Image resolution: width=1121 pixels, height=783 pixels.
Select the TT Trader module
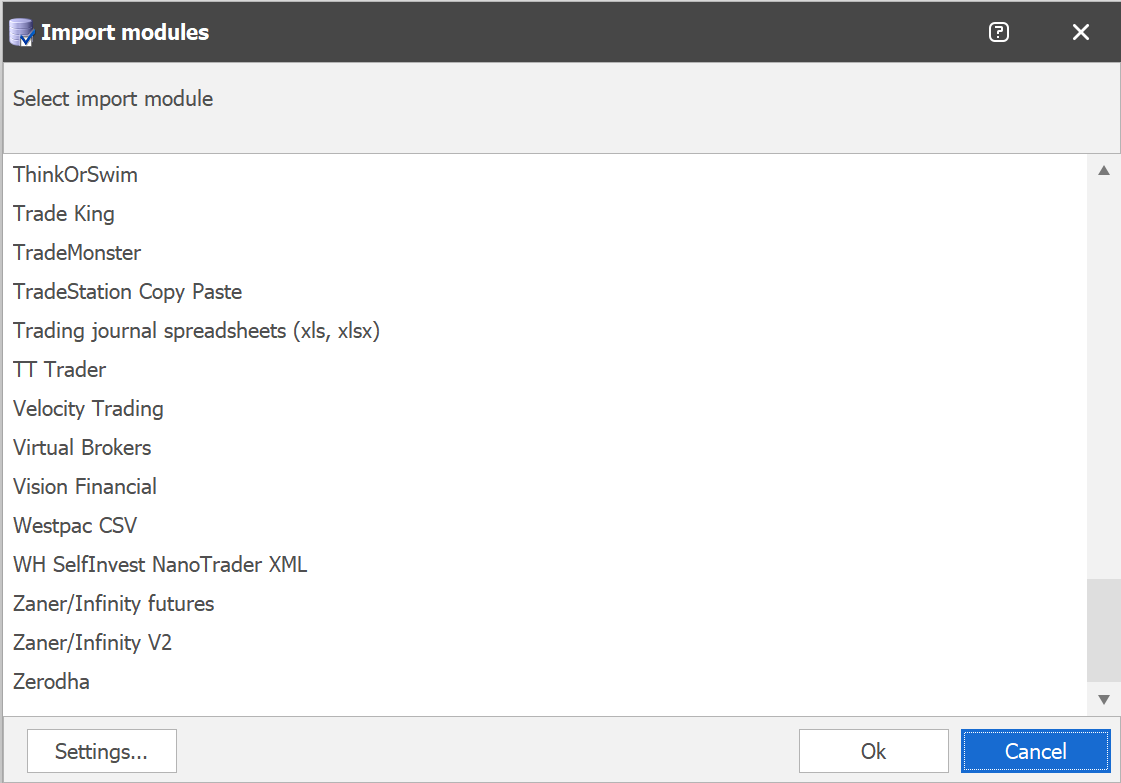[545, 370]
